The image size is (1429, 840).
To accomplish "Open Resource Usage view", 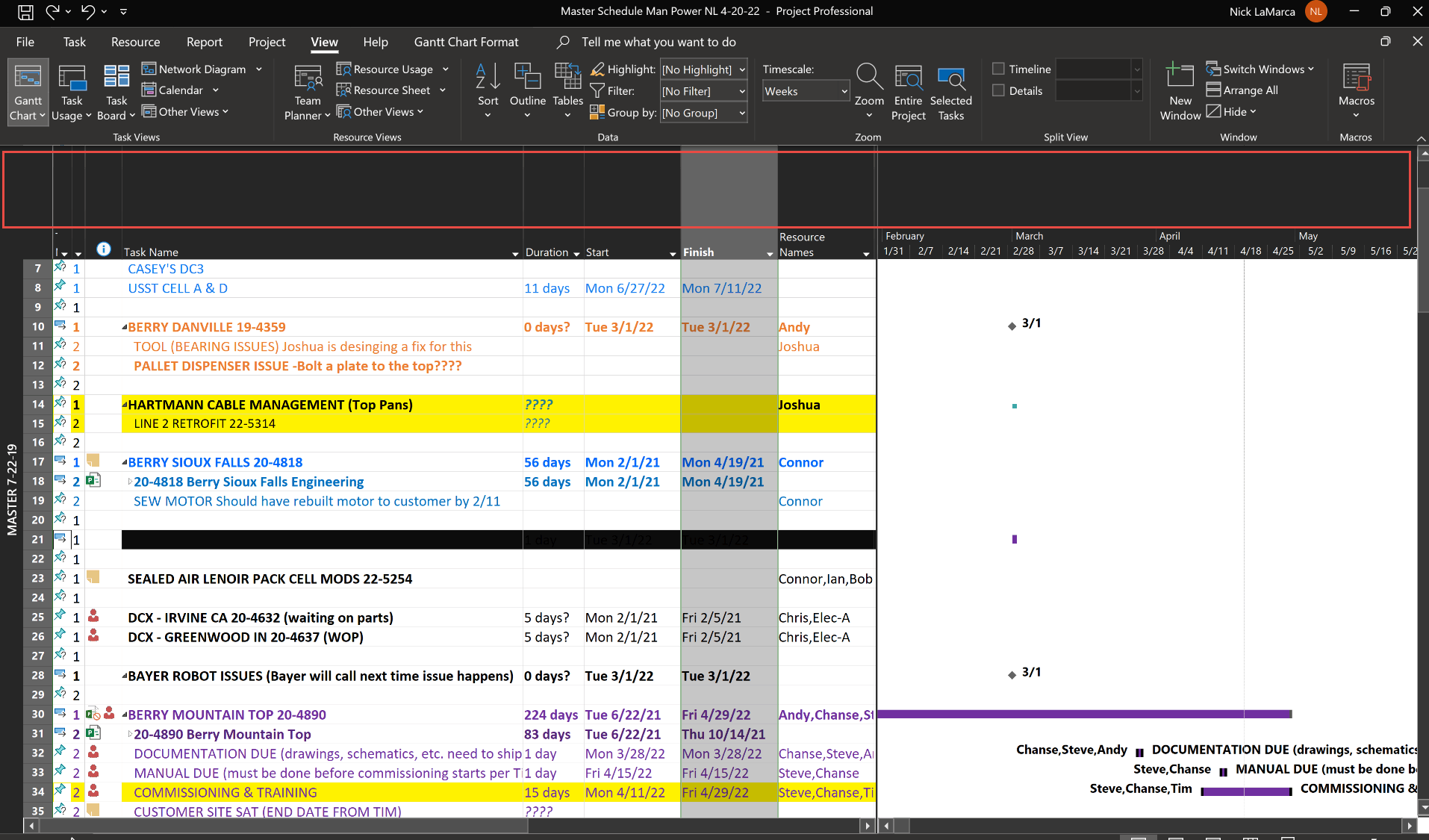I will click(392, 69).
